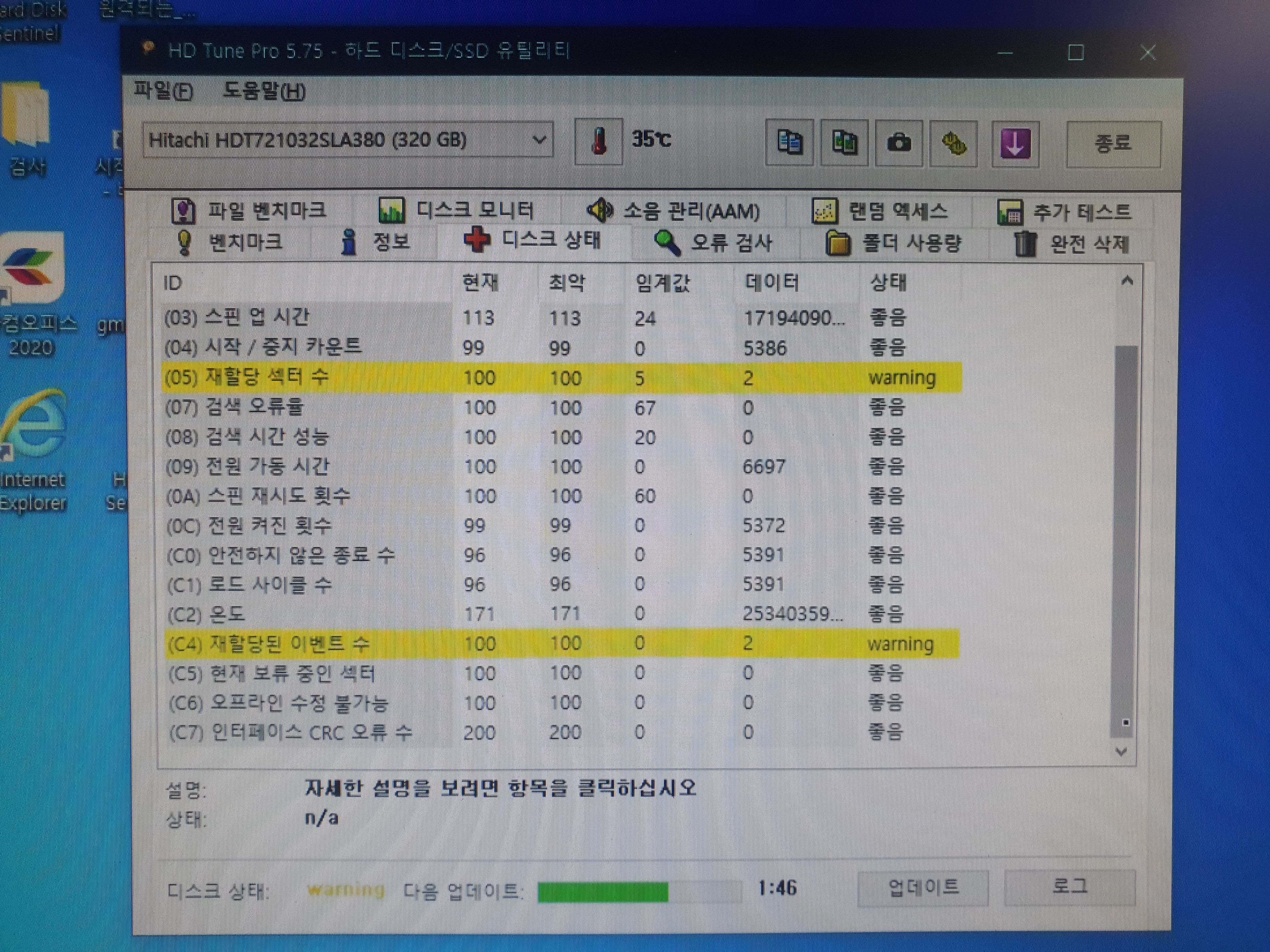Select the (08) 검색 시간 성능 row

pos(562,437)
